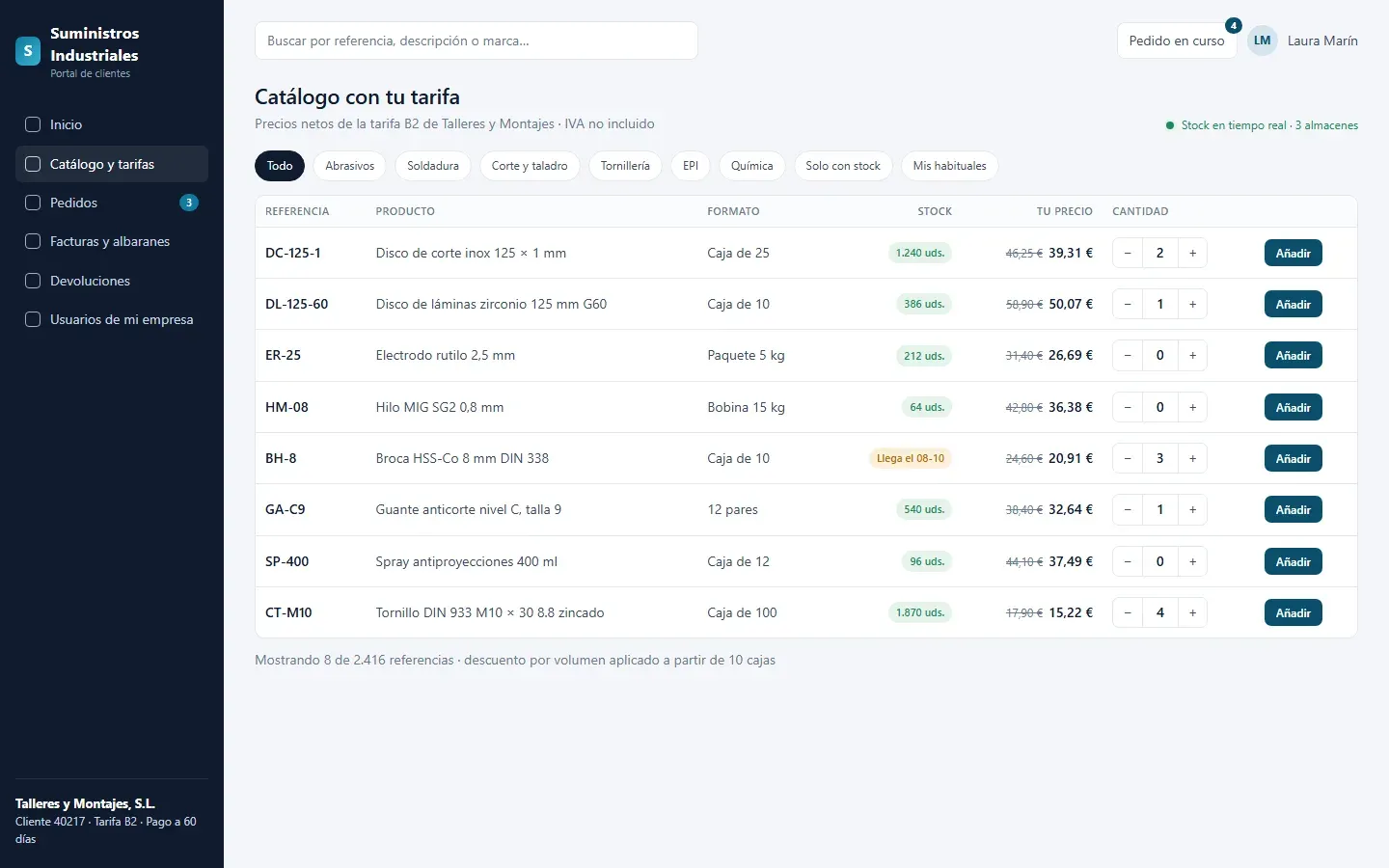Click the Llega el 08-10 badge

pos(911,459)
